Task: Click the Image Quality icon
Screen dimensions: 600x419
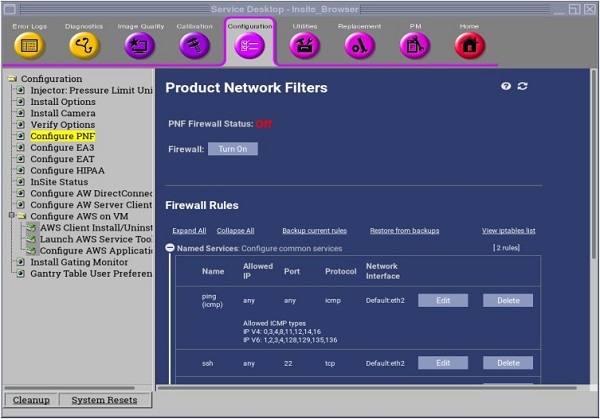Action: pyautogui.click(x=139, y=45)
